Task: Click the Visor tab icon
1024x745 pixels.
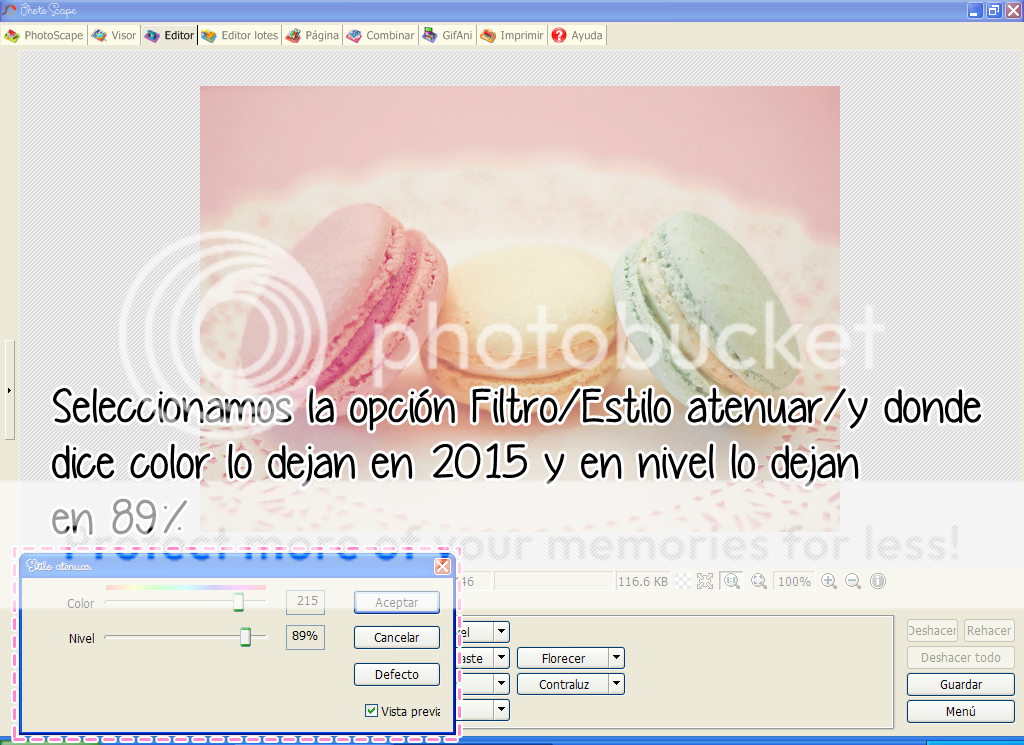Action: pos(99,35)
